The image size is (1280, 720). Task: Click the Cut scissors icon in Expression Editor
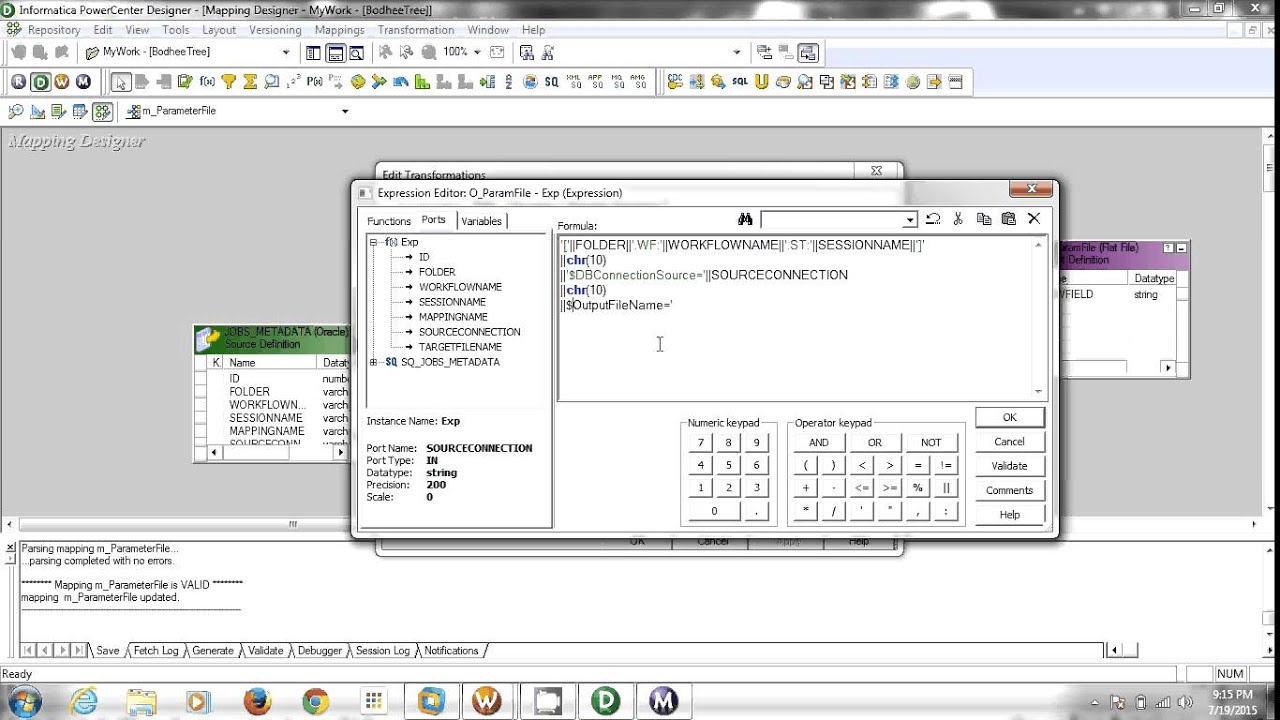click(958, 219)
